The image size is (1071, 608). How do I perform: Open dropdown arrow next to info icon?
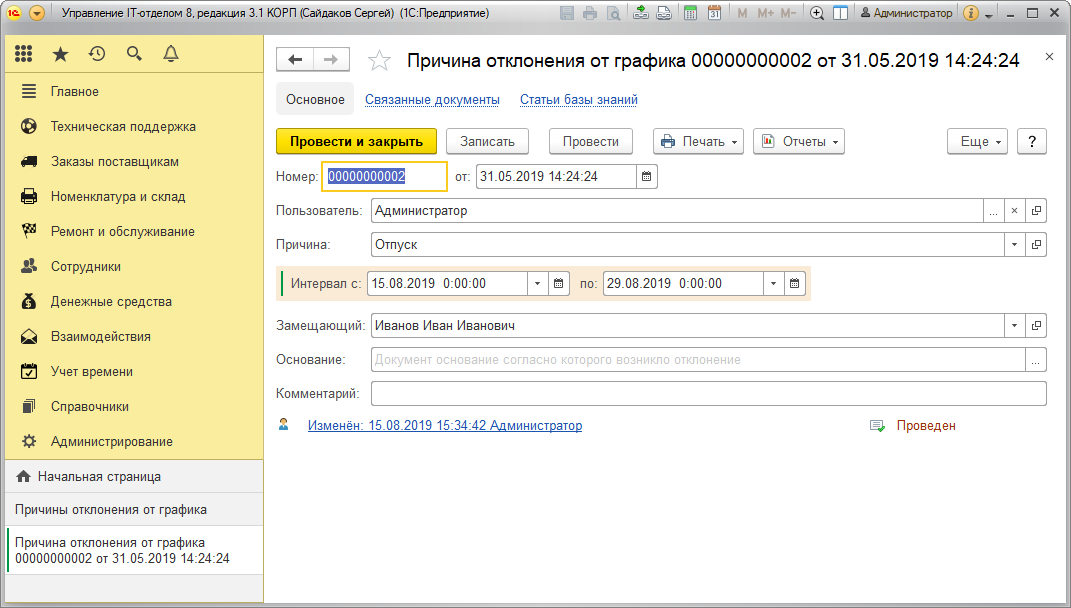pos(989,15)
